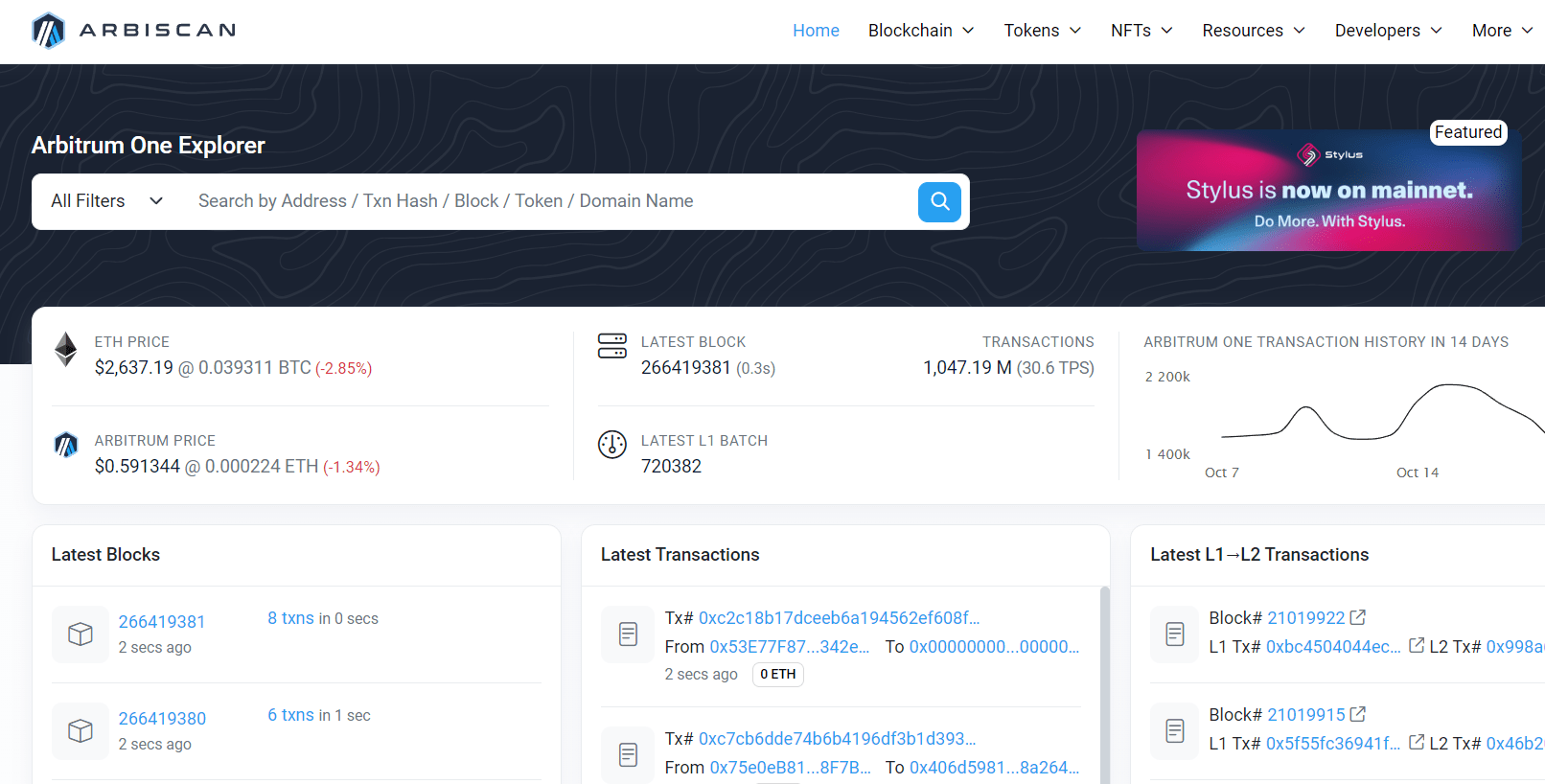Click the 0 ETH value badge

click(x=778, y=675)
